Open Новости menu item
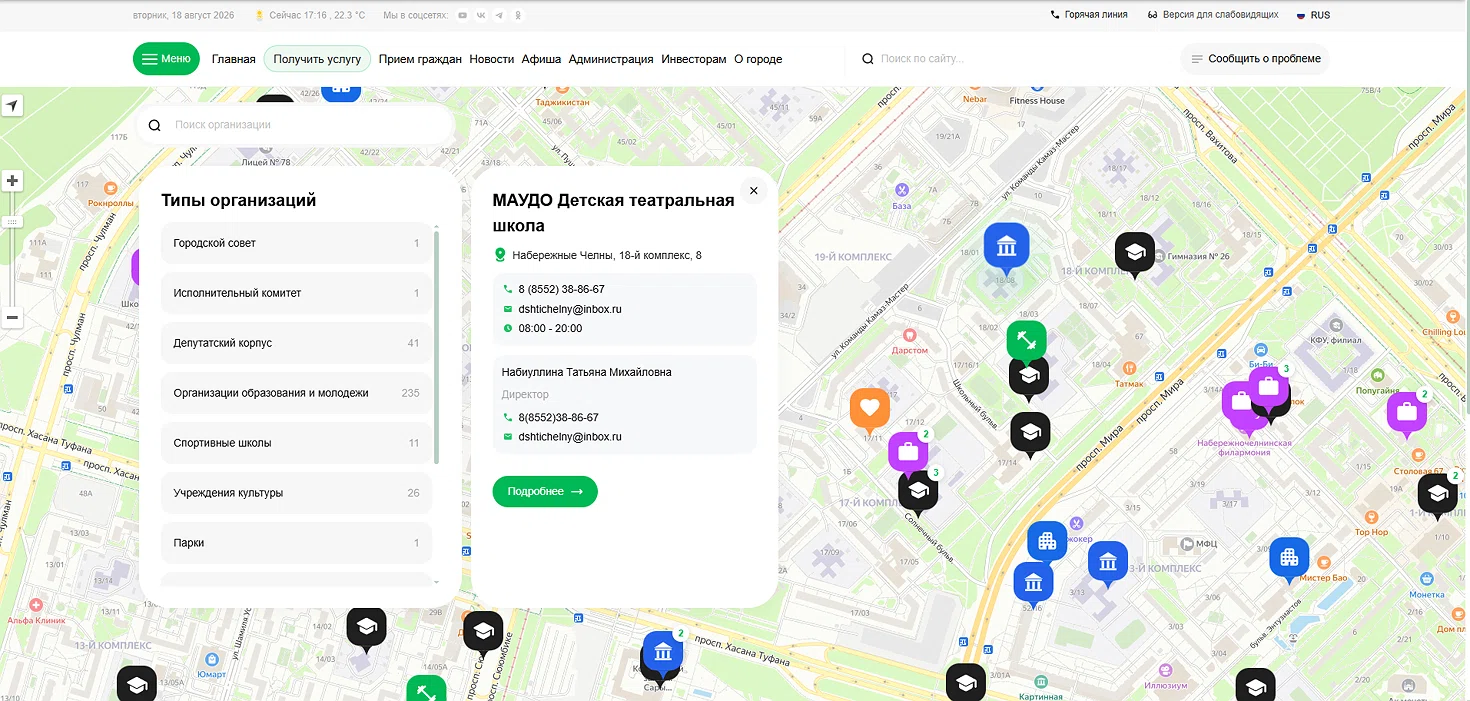The width and height of the screenshot is (1470, 701). click(x=492, y=59)
